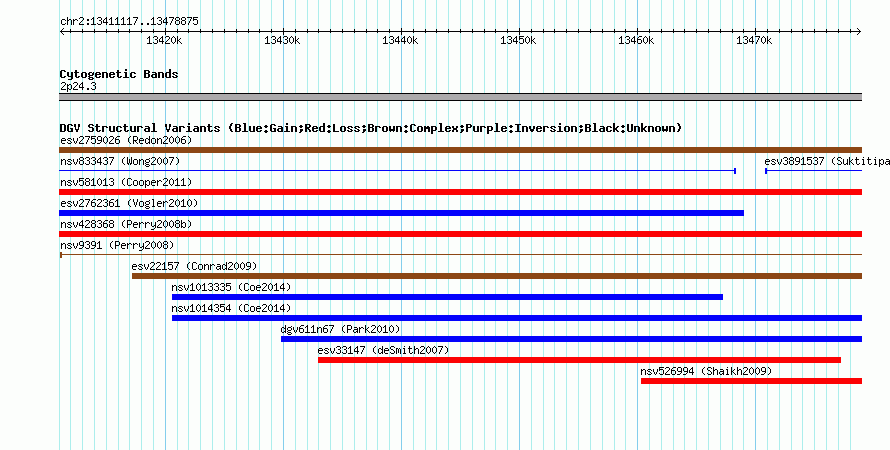Open the nsv1013335 (Coe2014) label
890x450 pixels.
pyautogui.click(x=231, y=287)
